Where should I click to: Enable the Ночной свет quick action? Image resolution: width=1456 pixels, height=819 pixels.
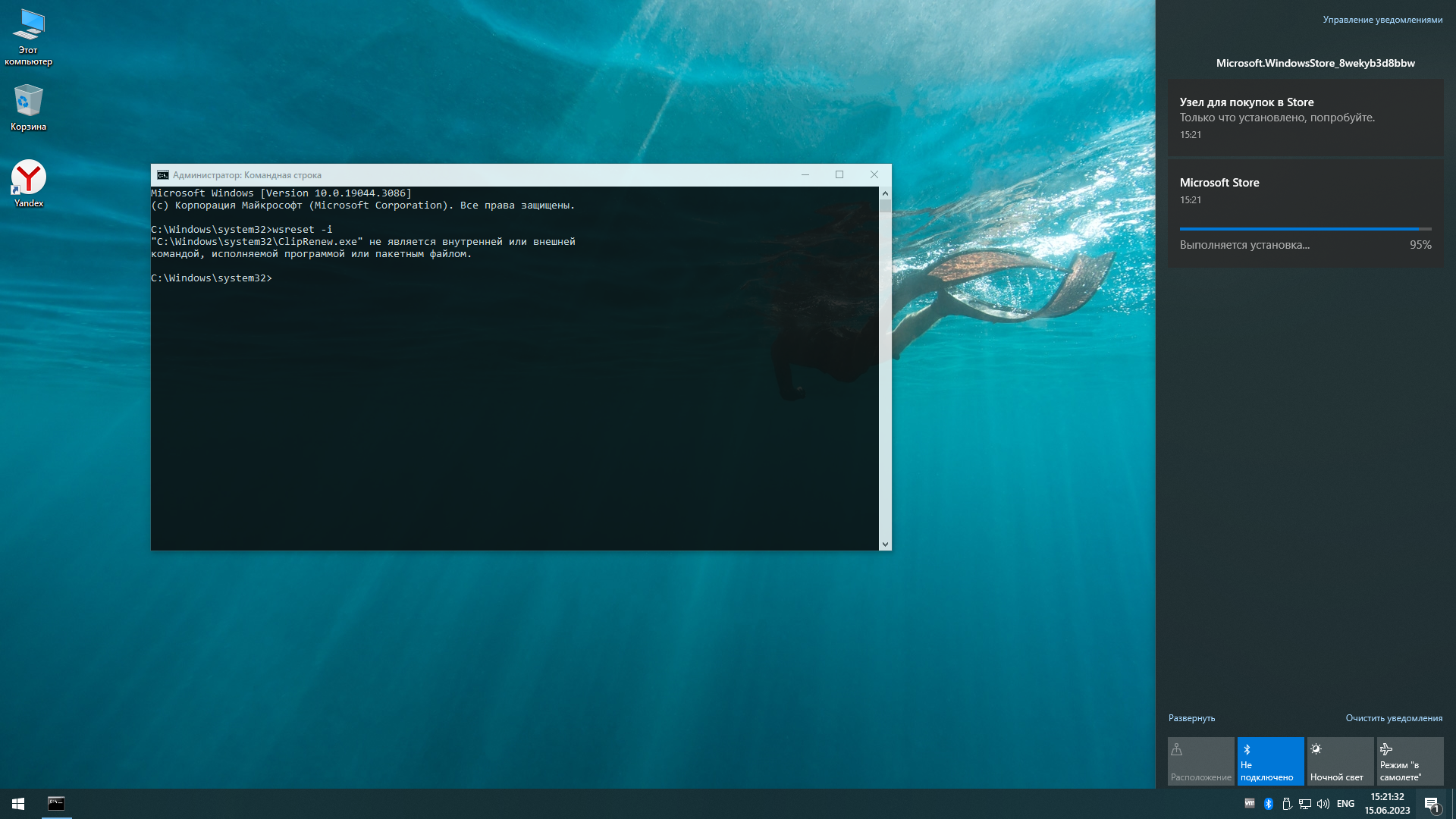tap(1340, 761)
